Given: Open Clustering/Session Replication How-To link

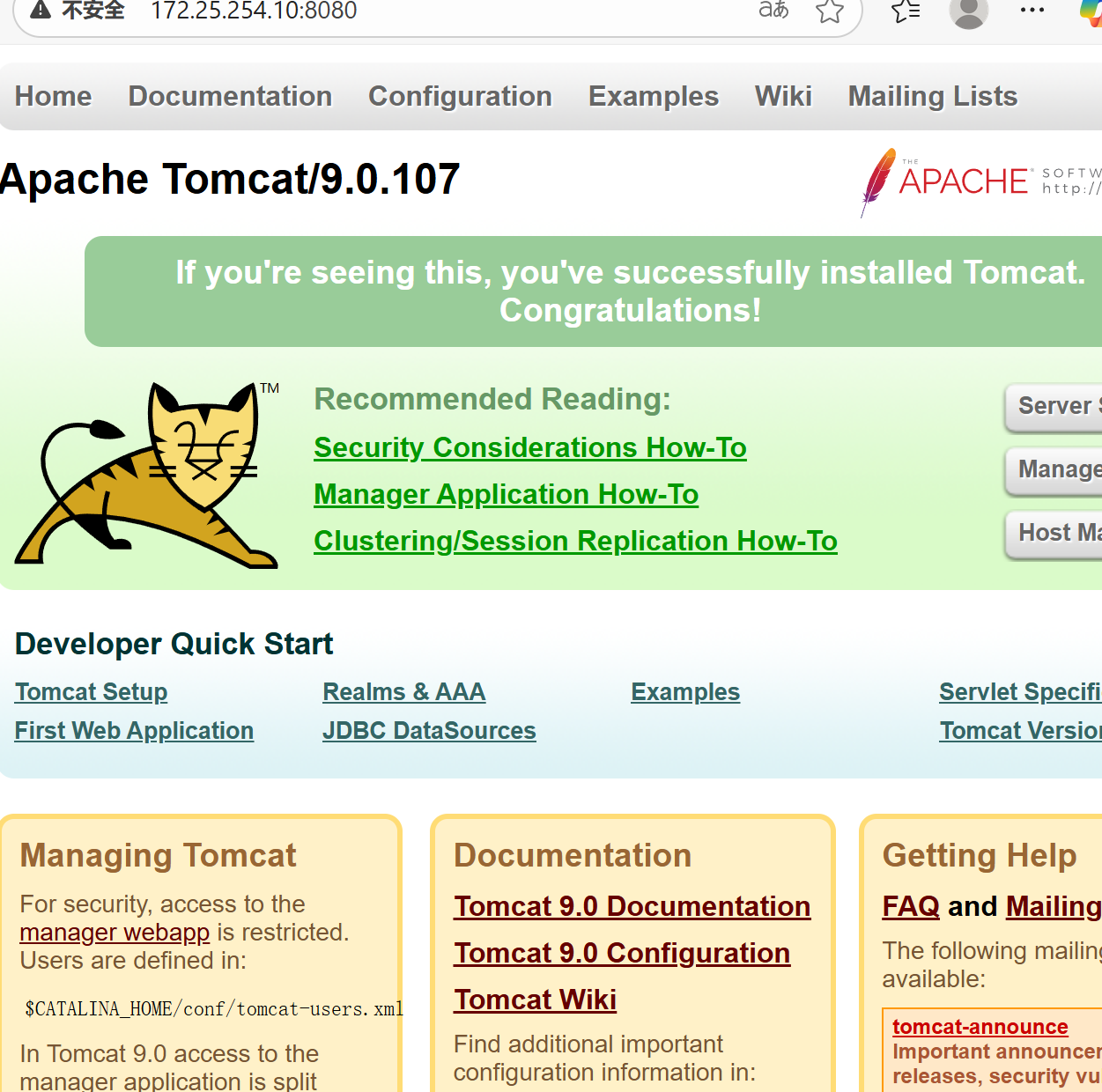Looking at the screenshot, I should [576, 541].
